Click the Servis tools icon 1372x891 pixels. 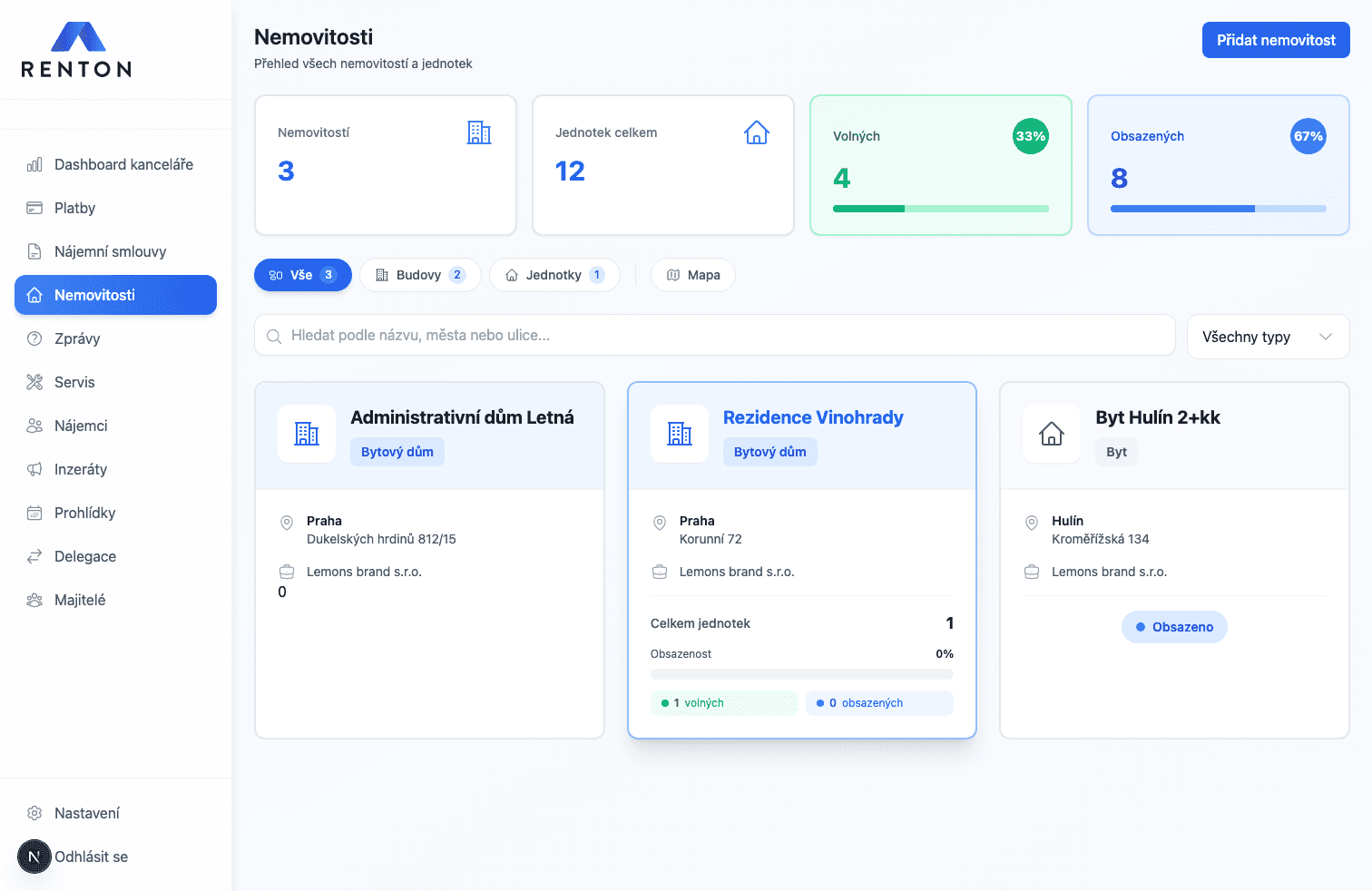tap(34, 382)
